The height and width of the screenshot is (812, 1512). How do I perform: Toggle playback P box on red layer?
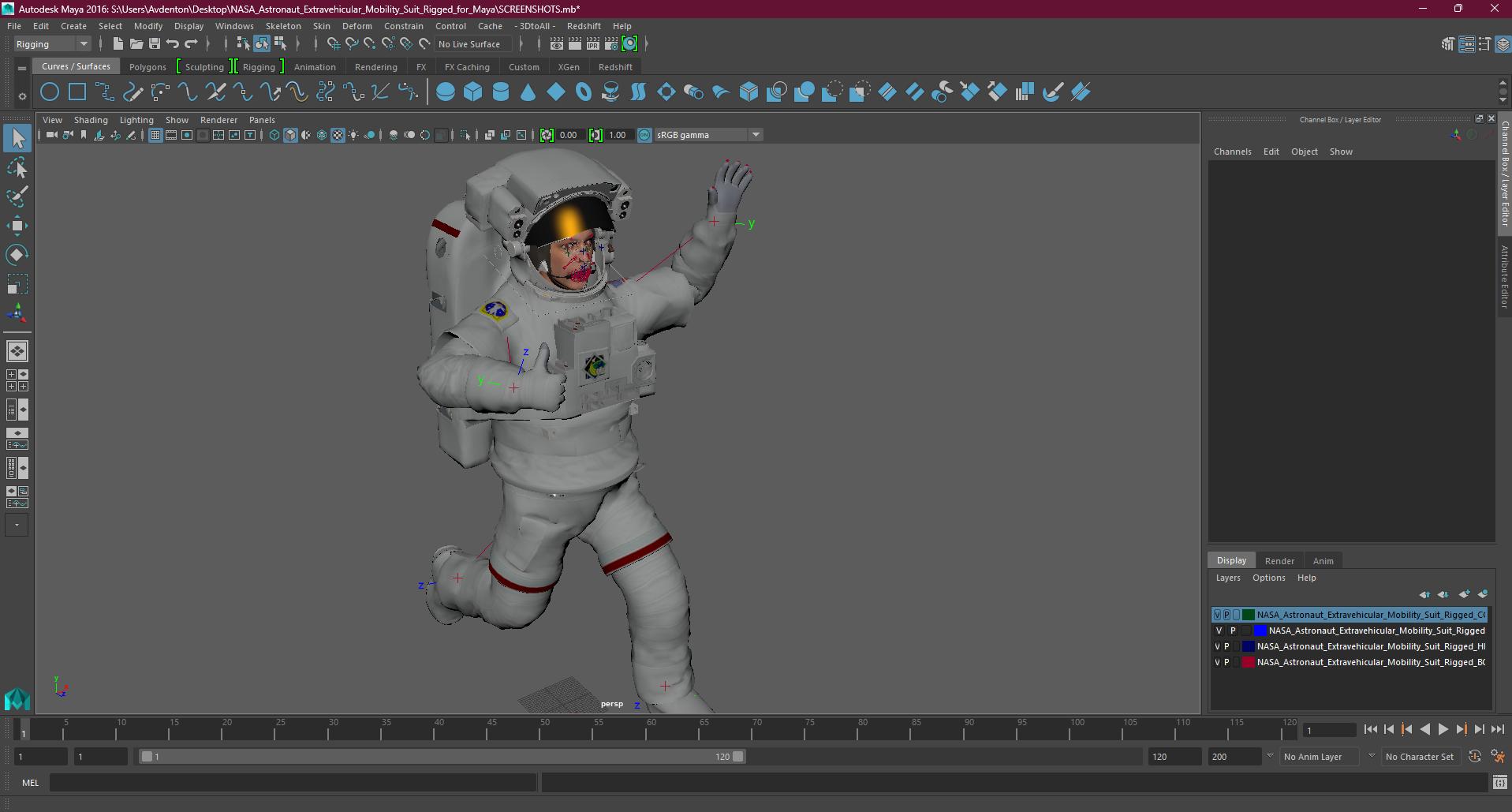(1226, 662)
